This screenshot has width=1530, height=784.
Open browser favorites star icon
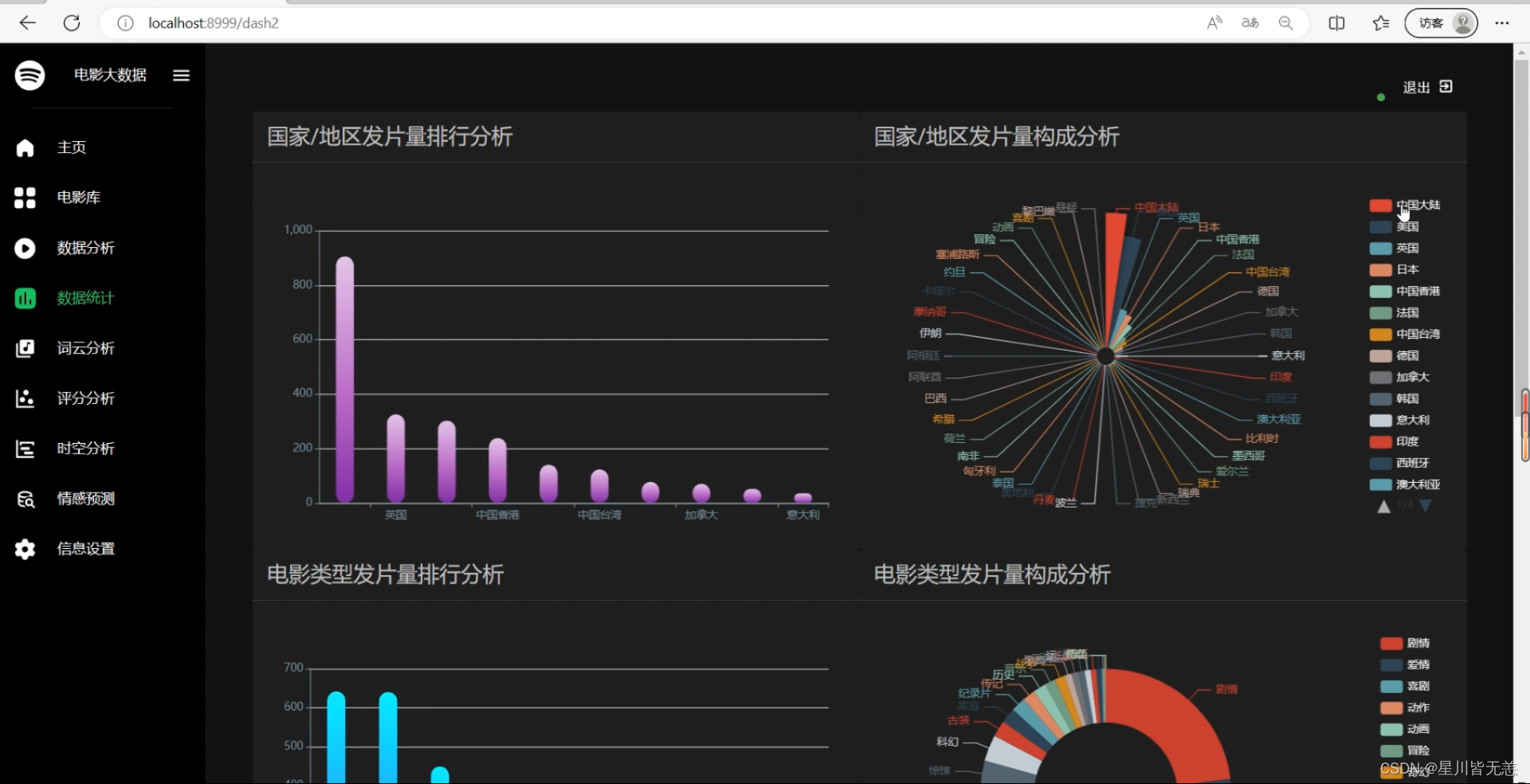point(1381,23)
